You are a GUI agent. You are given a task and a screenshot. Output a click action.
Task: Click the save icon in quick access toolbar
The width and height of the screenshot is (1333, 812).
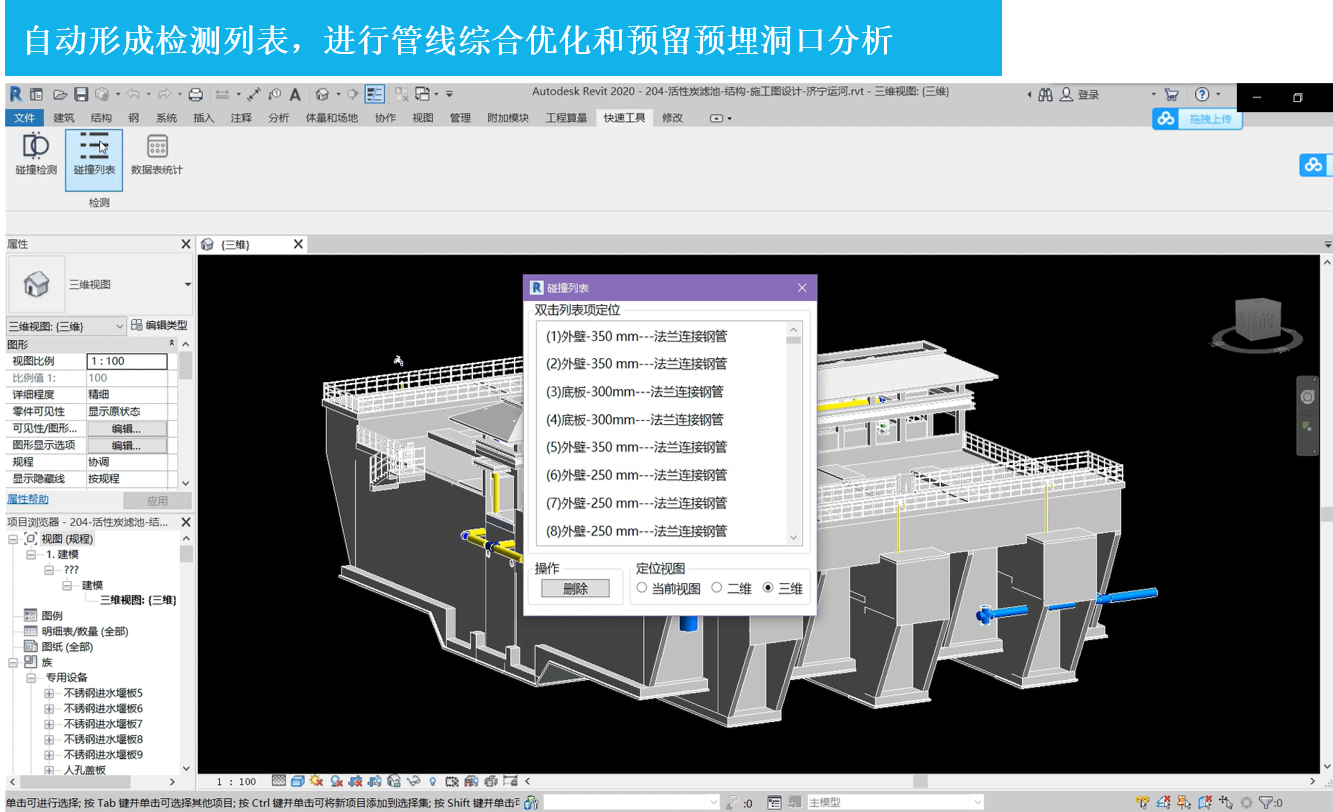pyautogui.click(x=81, y=95)
